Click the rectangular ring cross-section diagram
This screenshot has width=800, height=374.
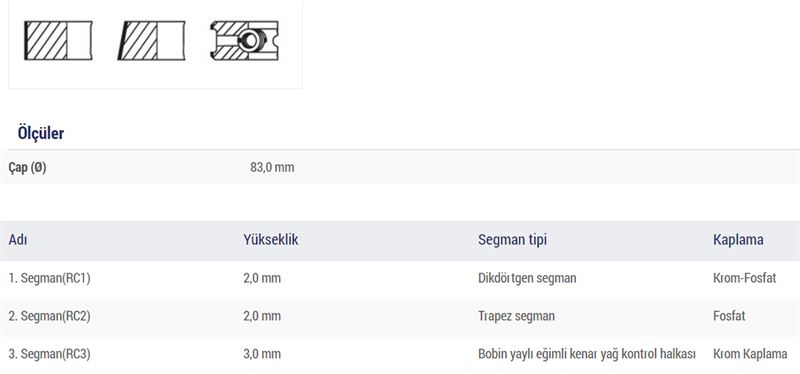coord(58,40)
